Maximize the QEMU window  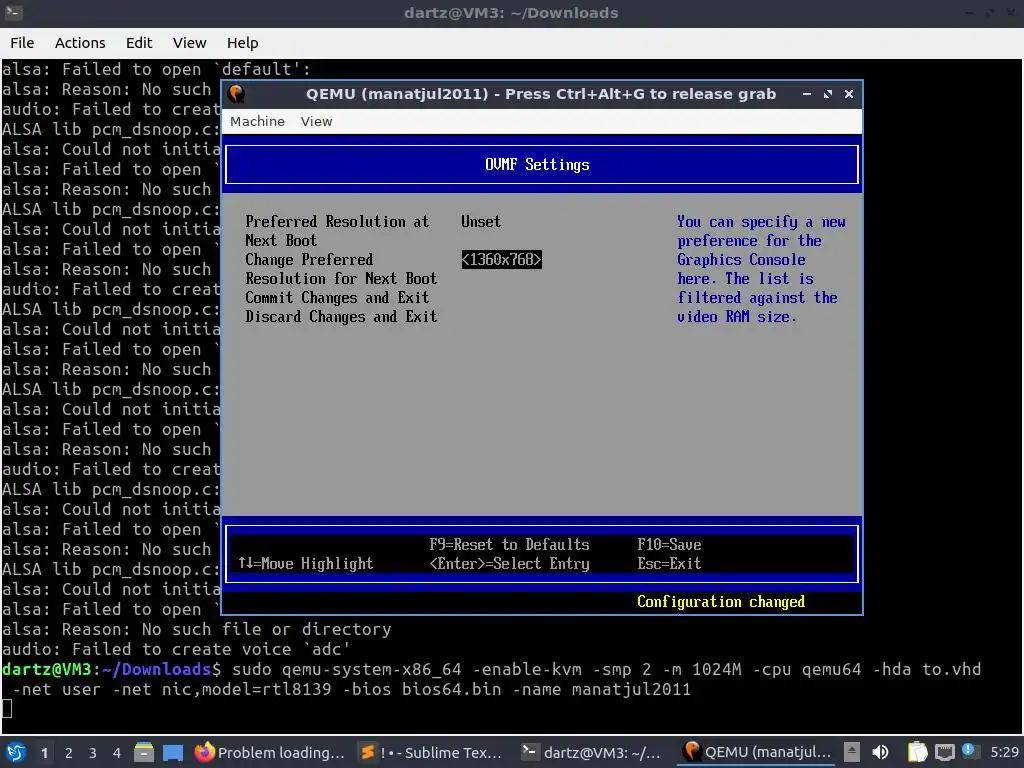(x=828, y=94)
